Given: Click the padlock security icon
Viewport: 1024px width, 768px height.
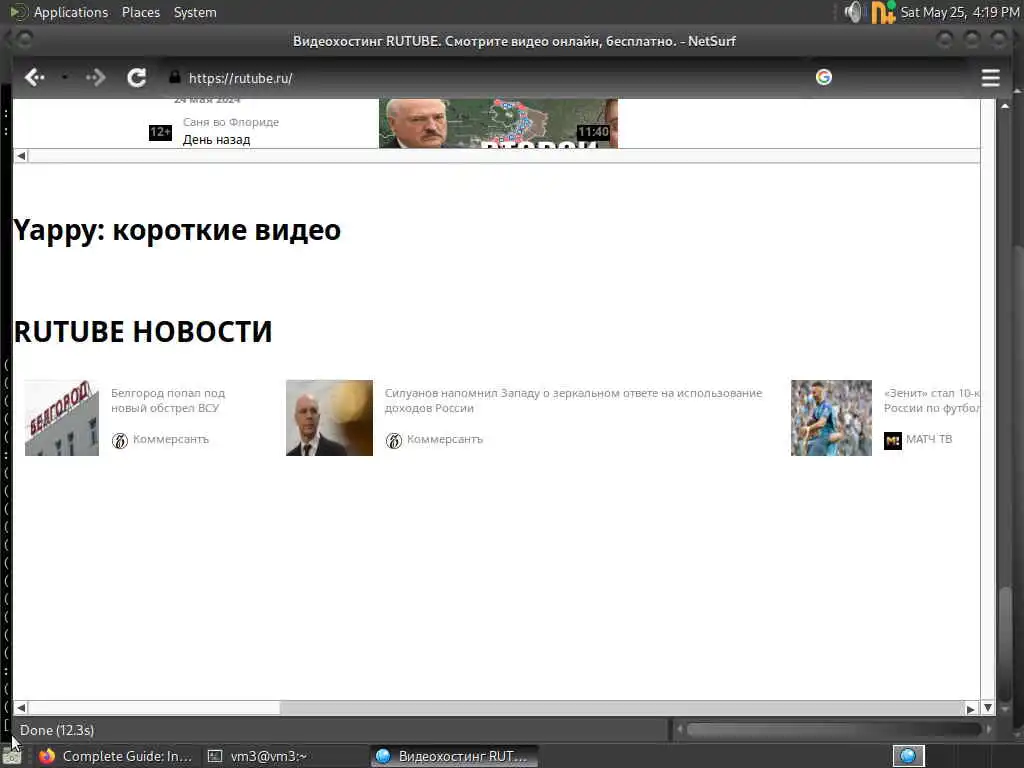Looking at the screenshot, I should (x=174, y=77).
